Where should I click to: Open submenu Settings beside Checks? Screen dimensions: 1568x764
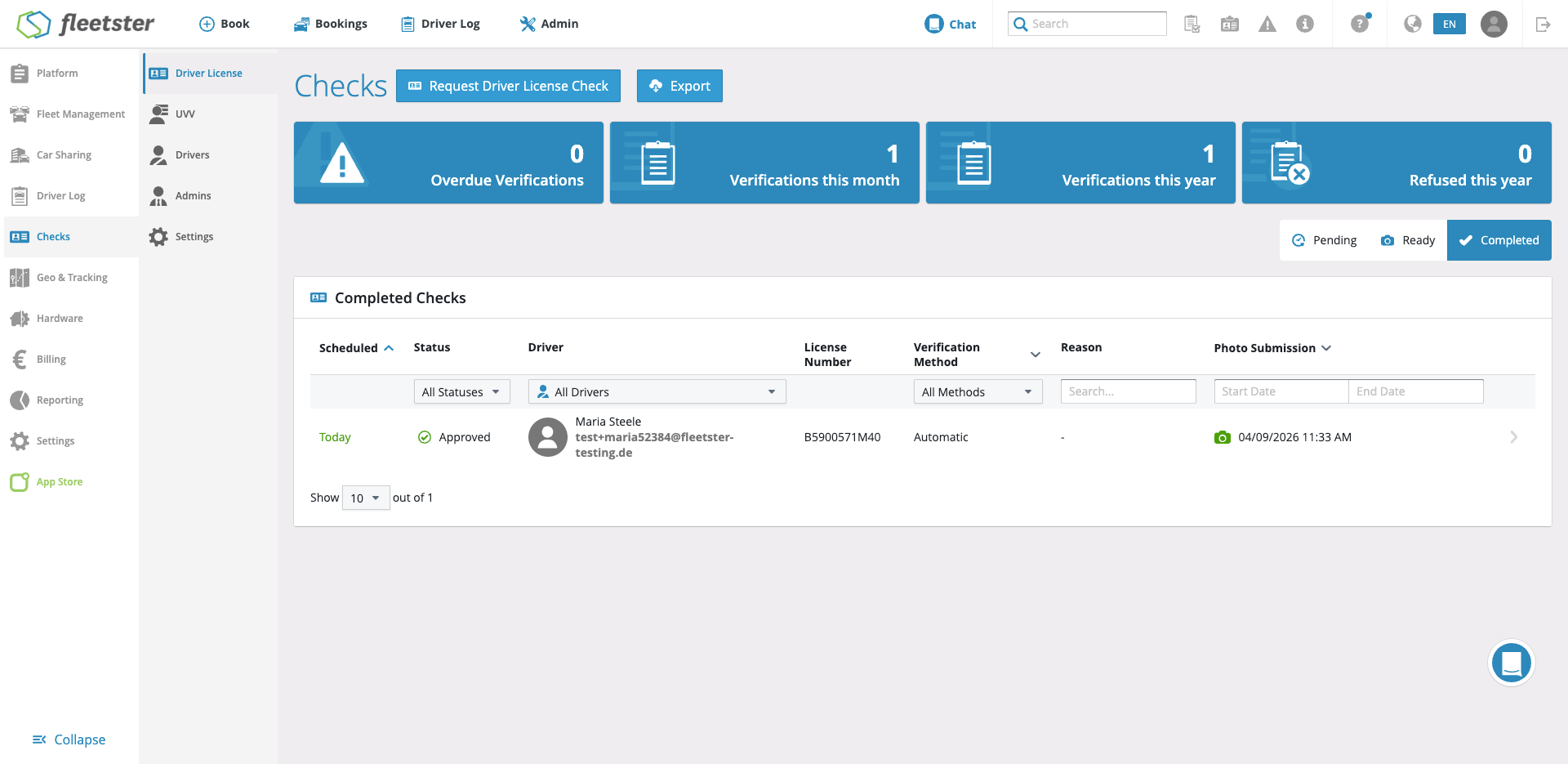point(210,237)
